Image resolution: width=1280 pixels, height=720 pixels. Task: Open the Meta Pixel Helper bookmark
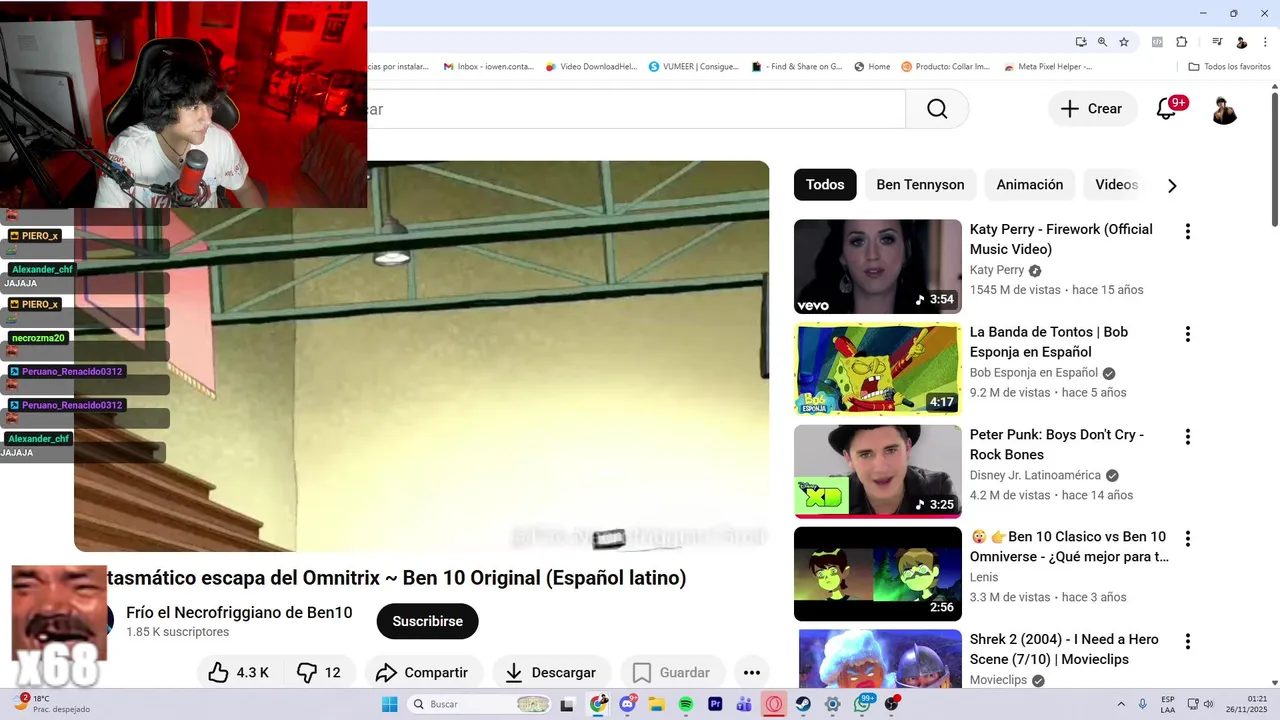(1047, 67)
